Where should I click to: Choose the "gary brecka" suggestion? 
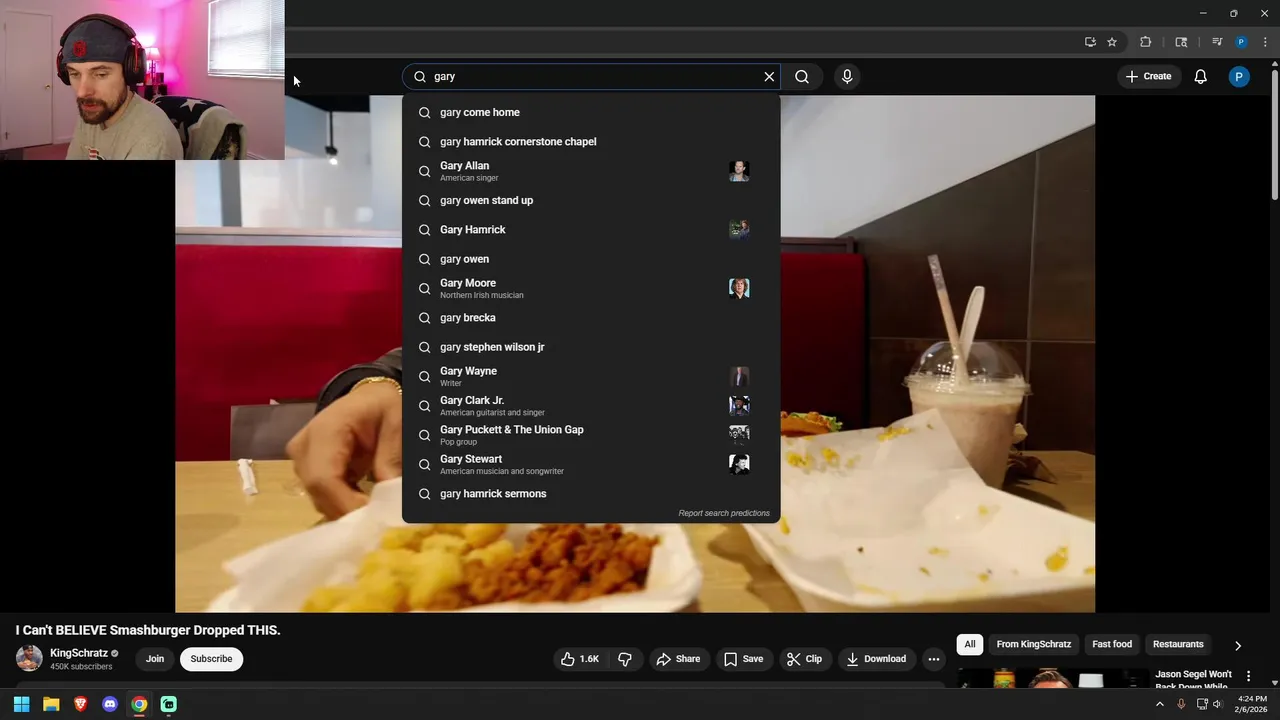click(591, 318)
